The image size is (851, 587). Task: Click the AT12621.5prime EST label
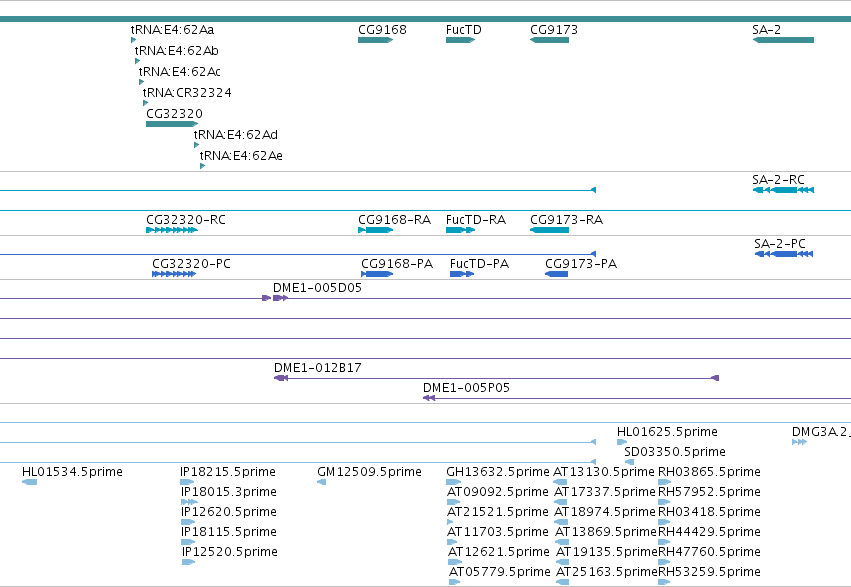[x=499, y=552]
